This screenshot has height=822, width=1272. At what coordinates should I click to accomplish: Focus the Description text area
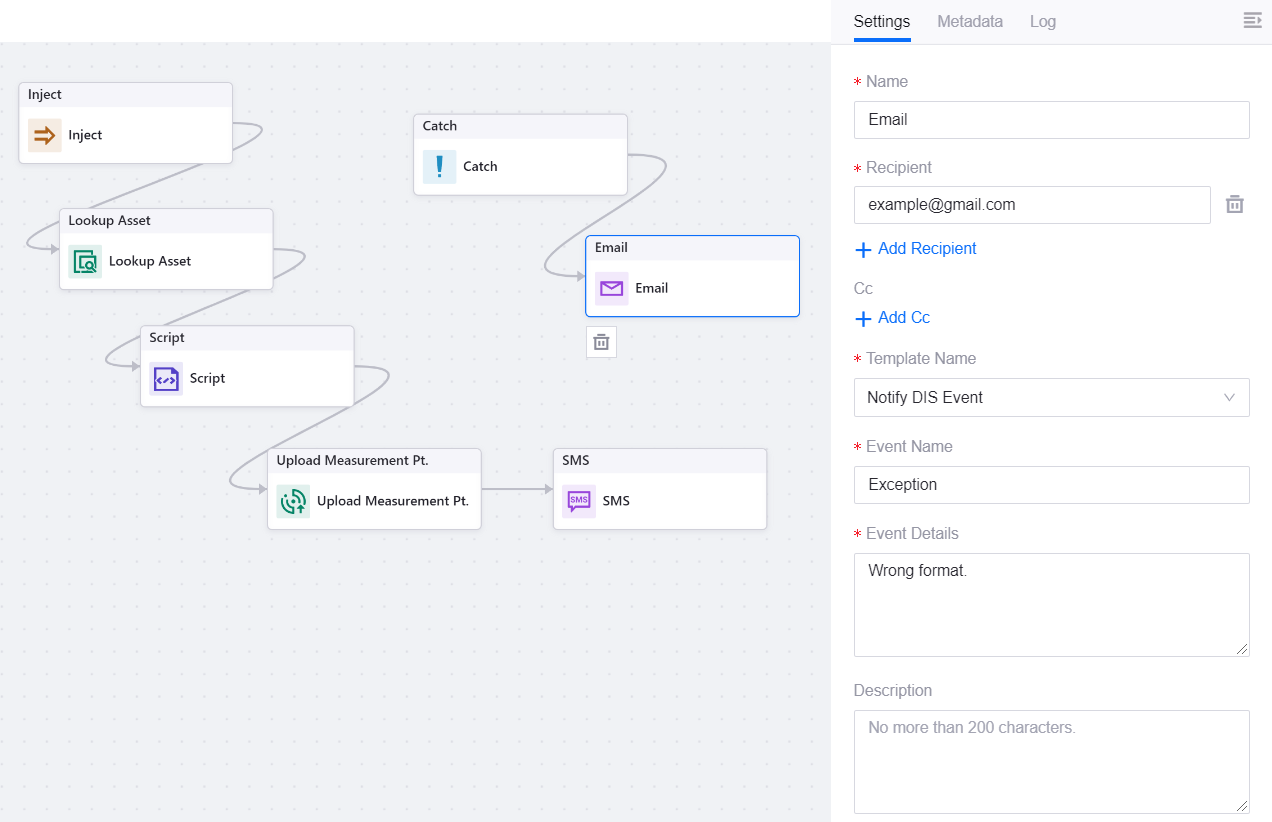[x=1051, y=761]
